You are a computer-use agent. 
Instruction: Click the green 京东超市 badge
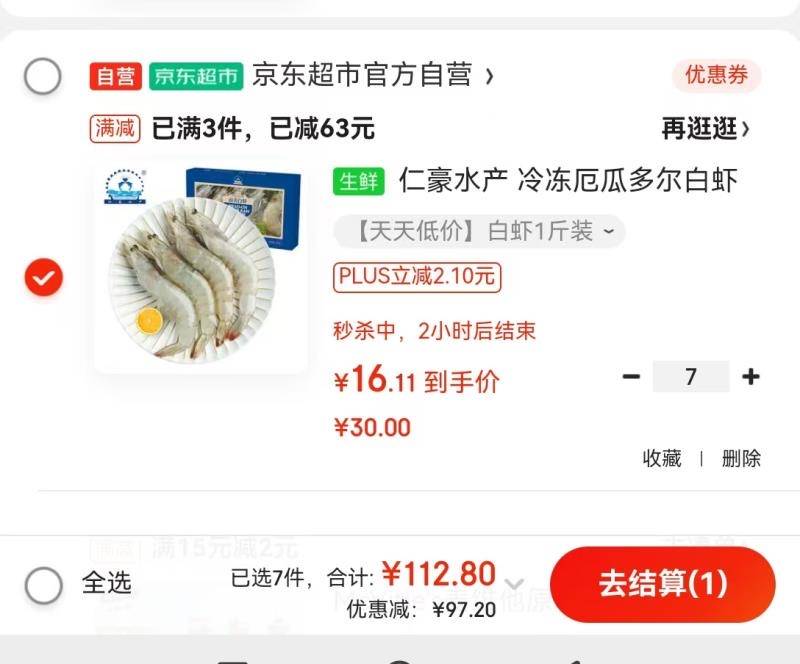pyautogui.click(x=196, y=76)
